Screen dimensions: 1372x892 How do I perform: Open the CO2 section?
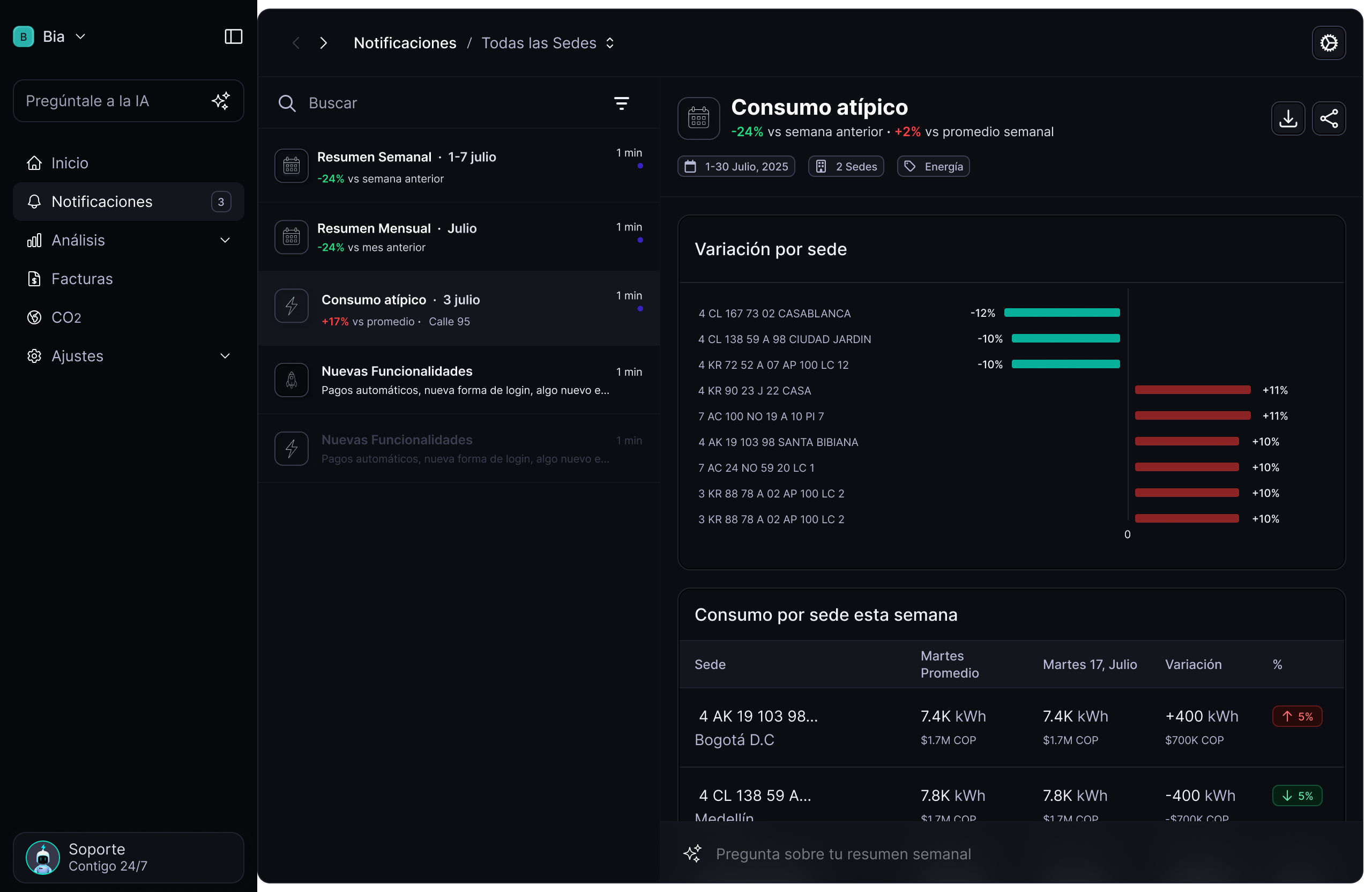(x=66, y=318)
